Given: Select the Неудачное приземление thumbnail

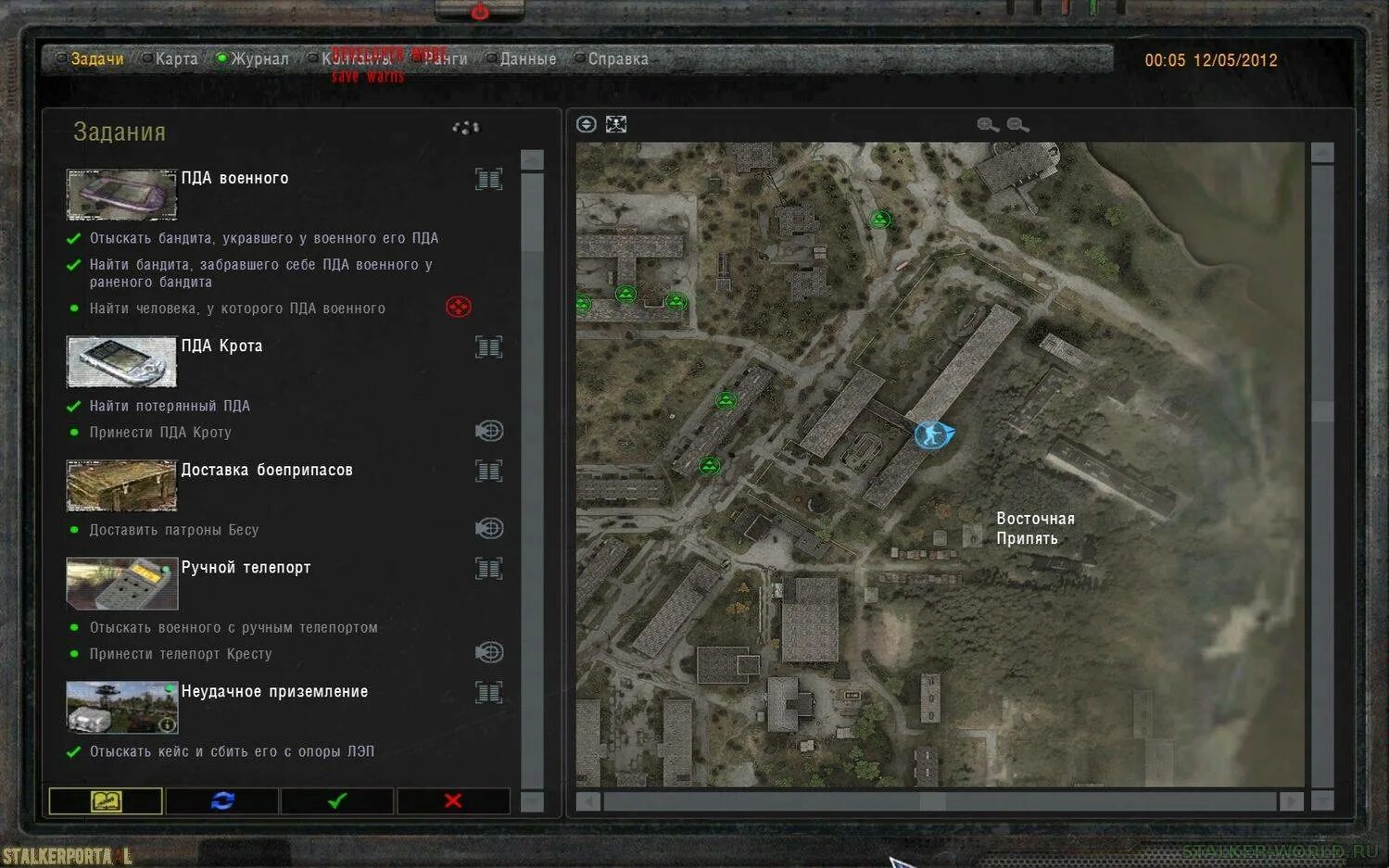Looking at the screenshot, I should click(121, 707).
